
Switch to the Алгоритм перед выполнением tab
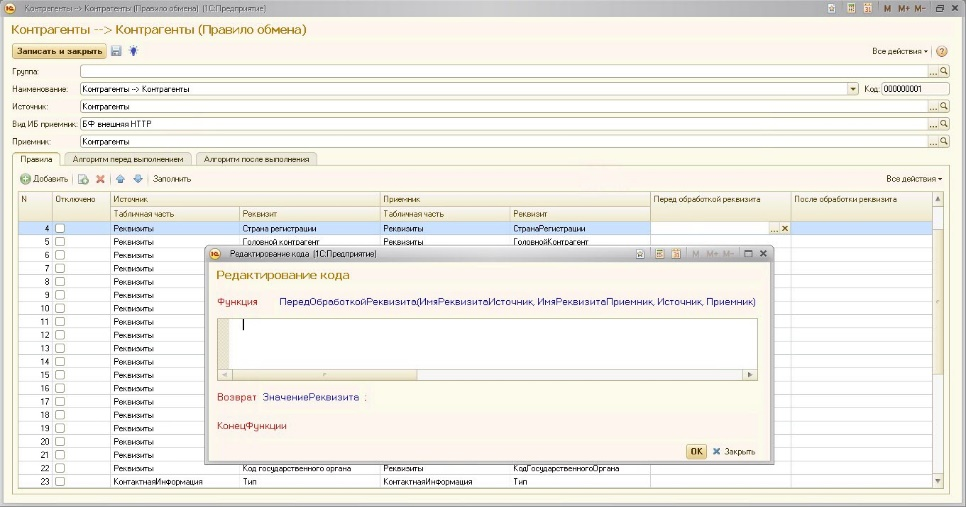pos(127,159)
